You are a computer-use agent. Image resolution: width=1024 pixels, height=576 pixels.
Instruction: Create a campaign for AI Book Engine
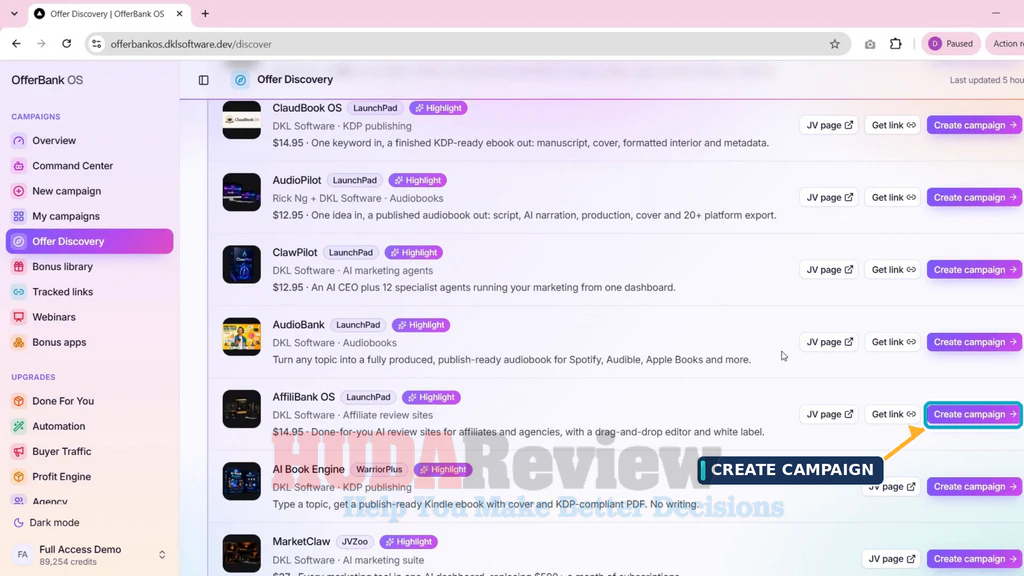click(974, 487)
